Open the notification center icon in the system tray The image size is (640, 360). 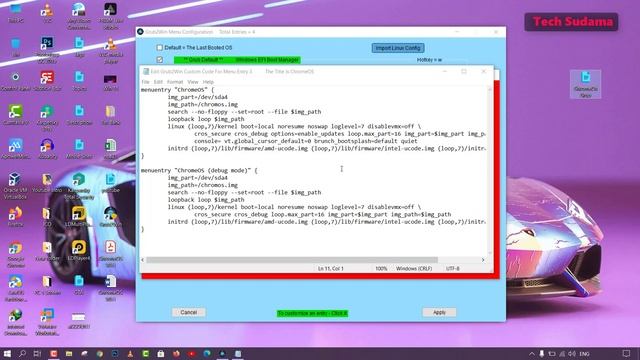pyautogui.click(x=626, y=353)
